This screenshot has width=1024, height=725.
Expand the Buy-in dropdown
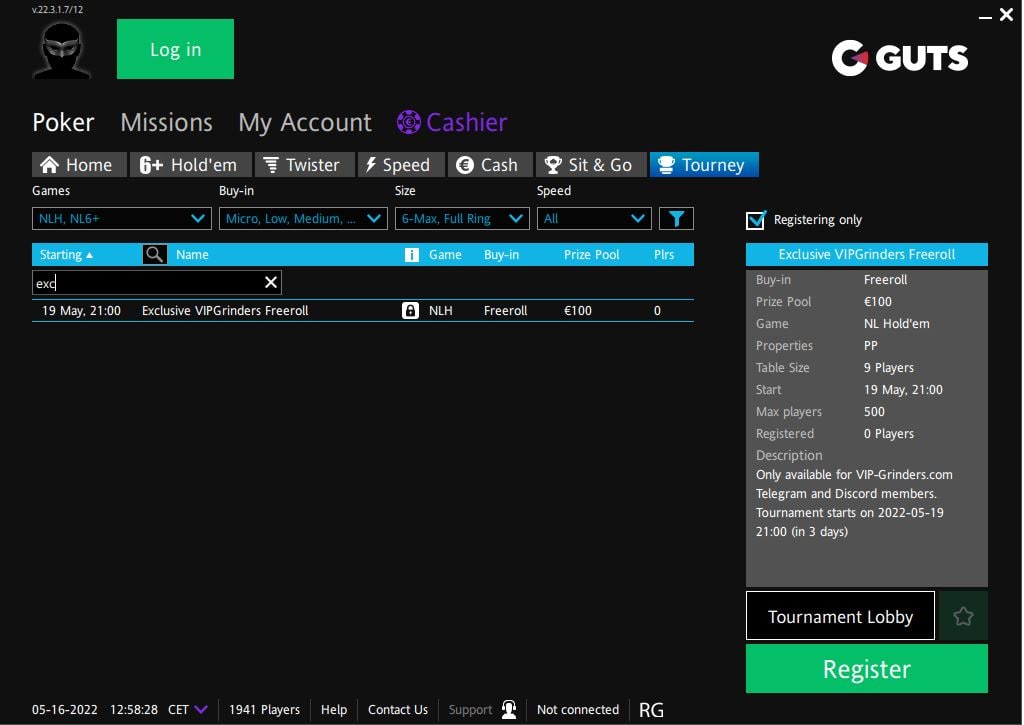point(303,219)
